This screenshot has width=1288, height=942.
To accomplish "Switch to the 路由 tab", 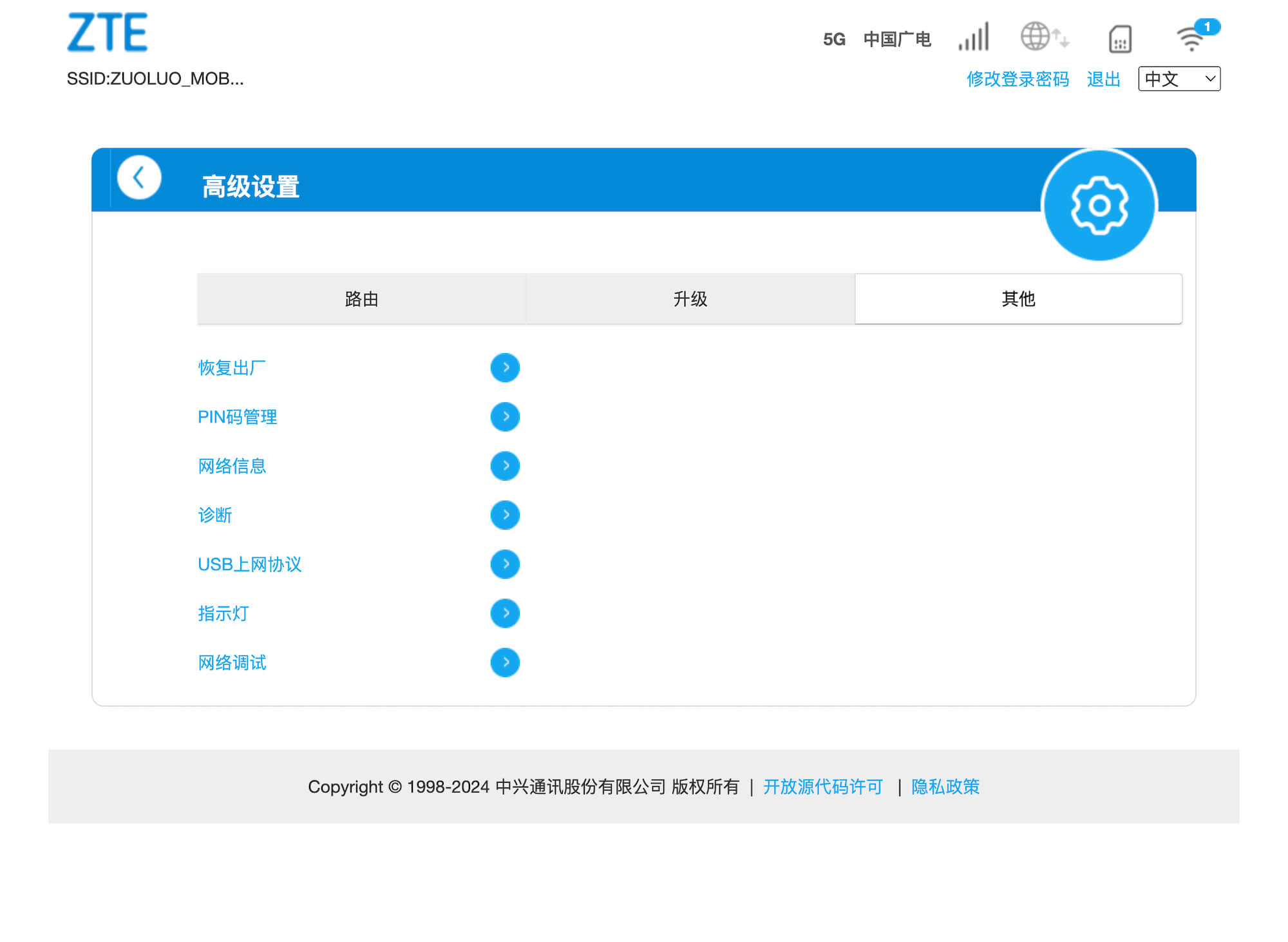I will tap(361, 299).
